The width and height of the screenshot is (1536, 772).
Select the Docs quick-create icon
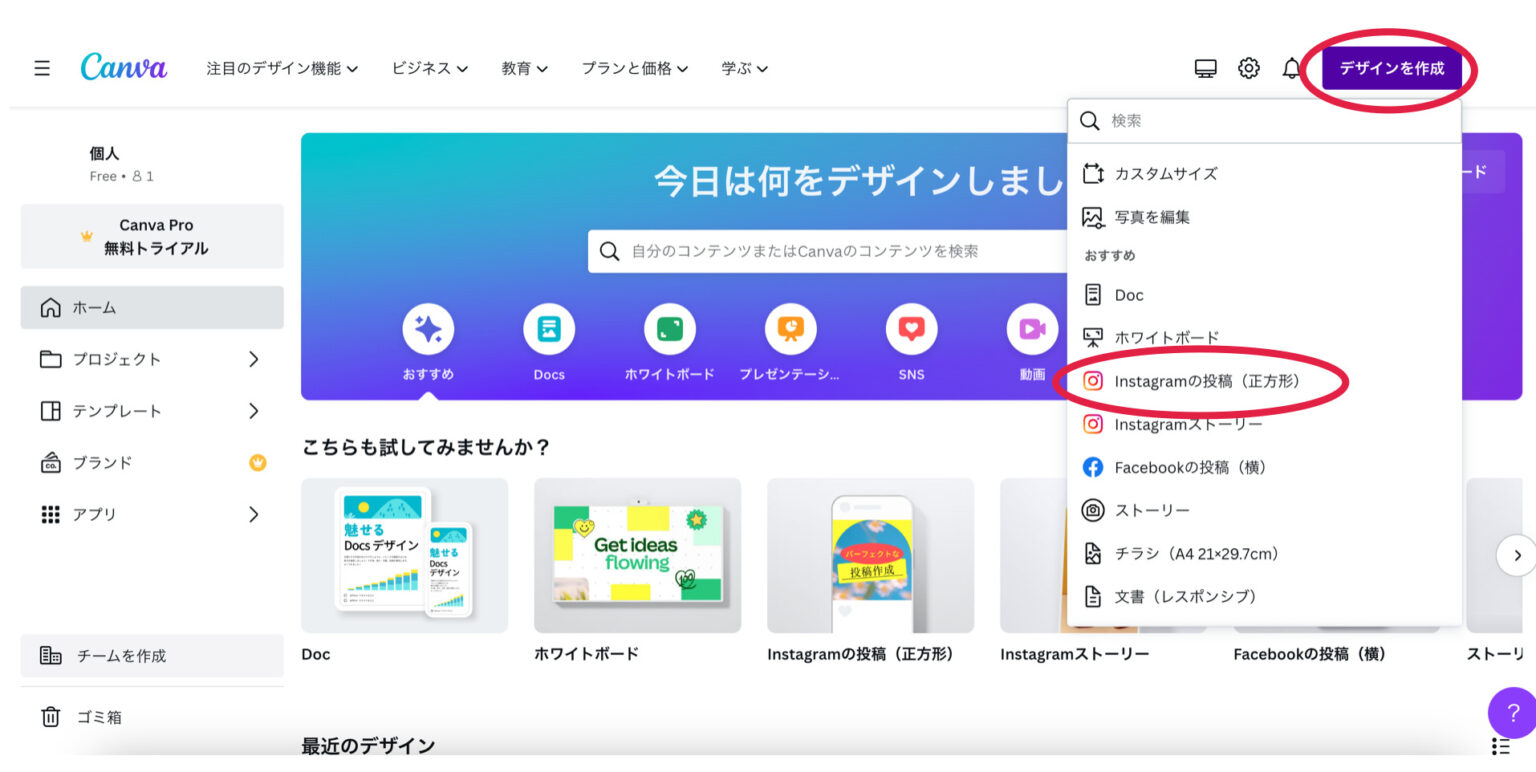pos(548,328)
